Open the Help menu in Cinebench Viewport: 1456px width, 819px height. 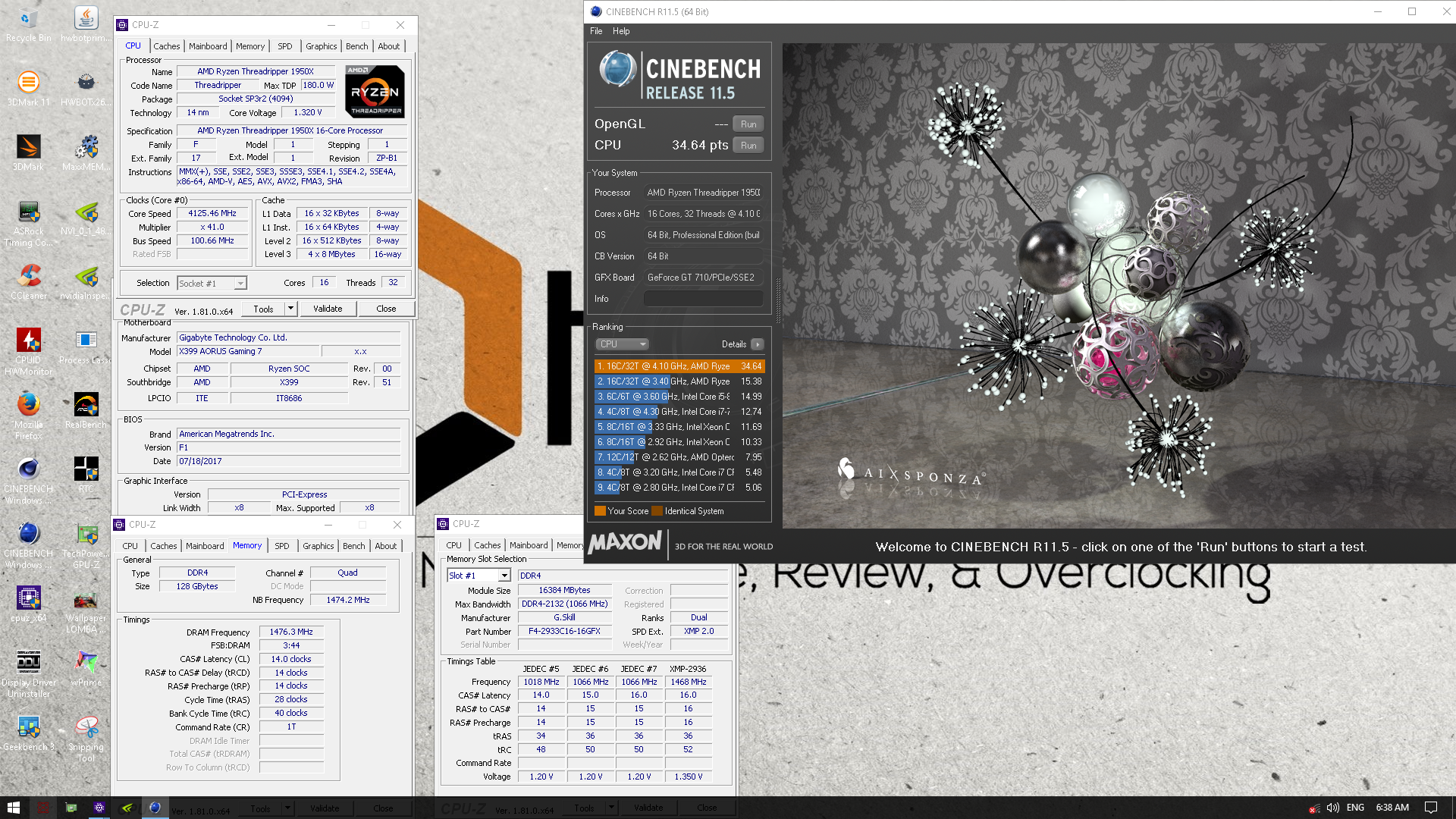tap(621, 31)
